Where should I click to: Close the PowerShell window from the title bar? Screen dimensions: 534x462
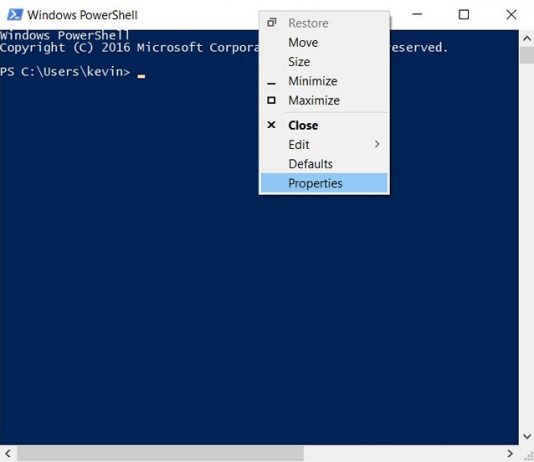[x=511, y=15]
